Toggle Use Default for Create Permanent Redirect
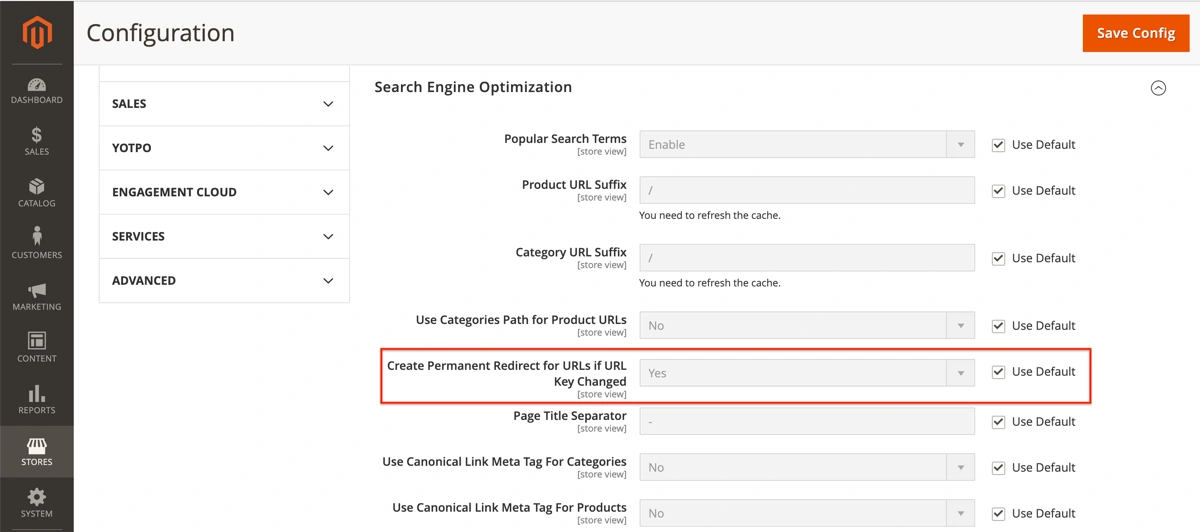This screenshot has height=532, width=1200. pos(998,372)
